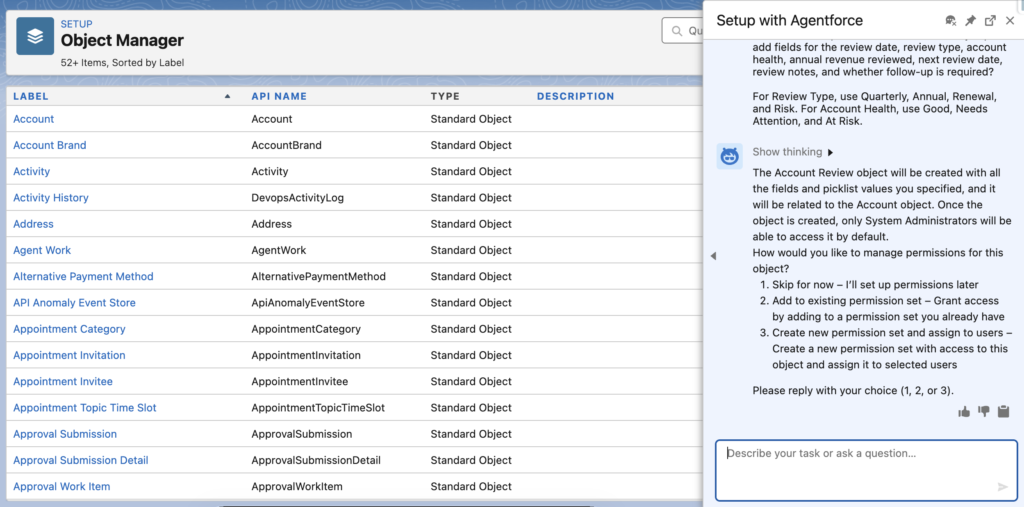Open the Appointment Invitee object
Screen dimensions: 1024x507
click(x=63, y=381)
